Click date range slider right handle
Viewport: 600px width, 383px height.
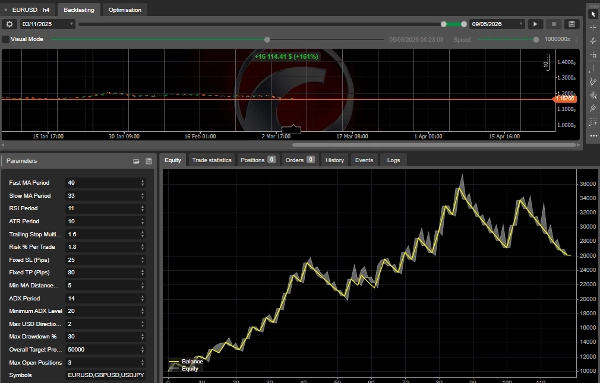pyautogui.click(x=464, y=24)
